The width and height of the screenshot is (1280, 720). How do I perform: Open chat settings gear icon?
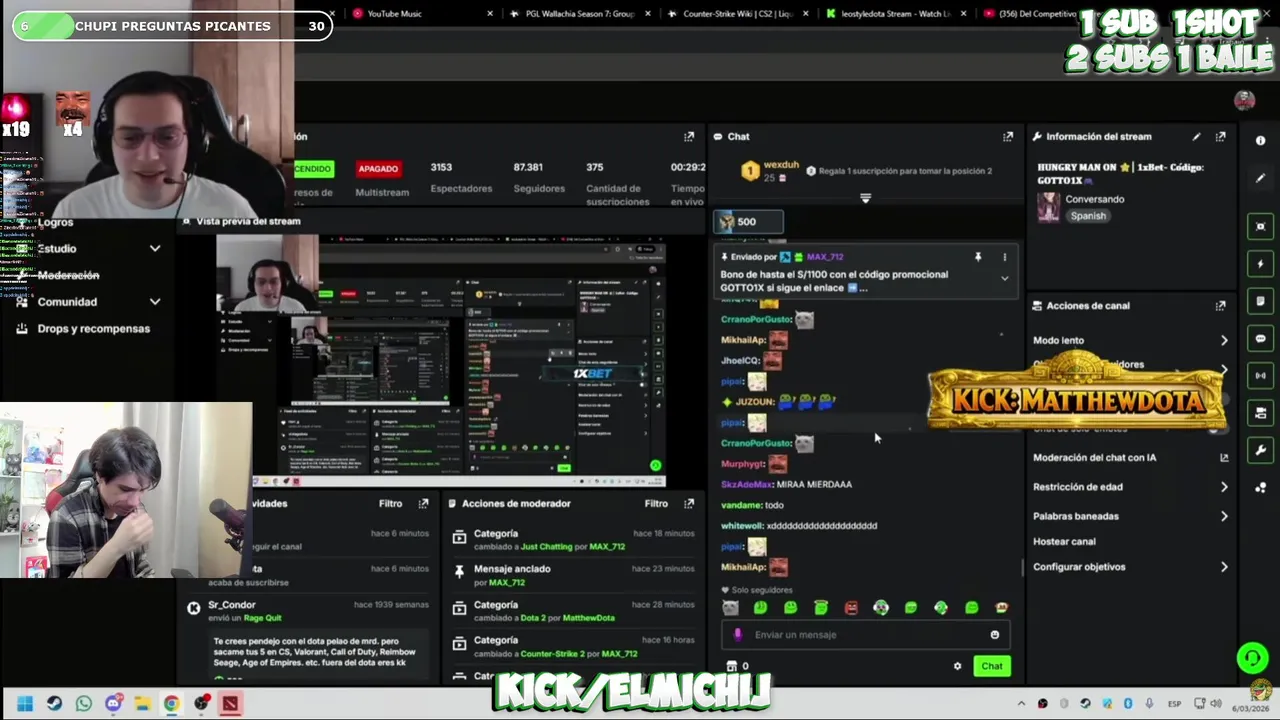click(957, 666)
